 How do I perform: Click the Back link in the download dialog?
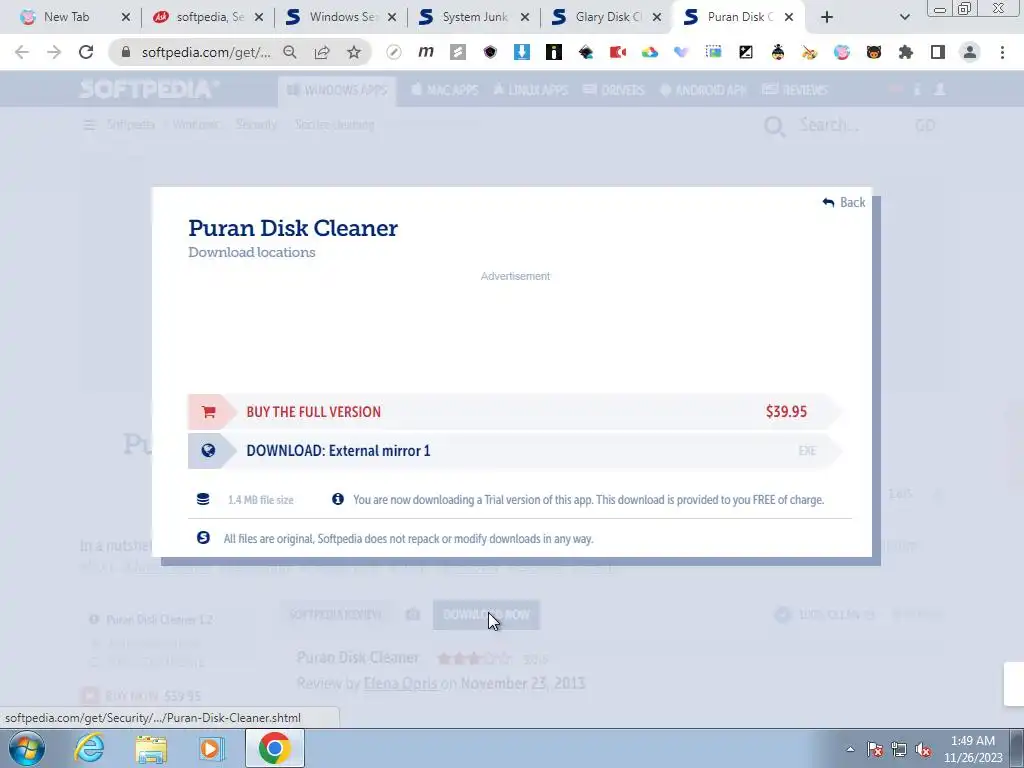844,202
